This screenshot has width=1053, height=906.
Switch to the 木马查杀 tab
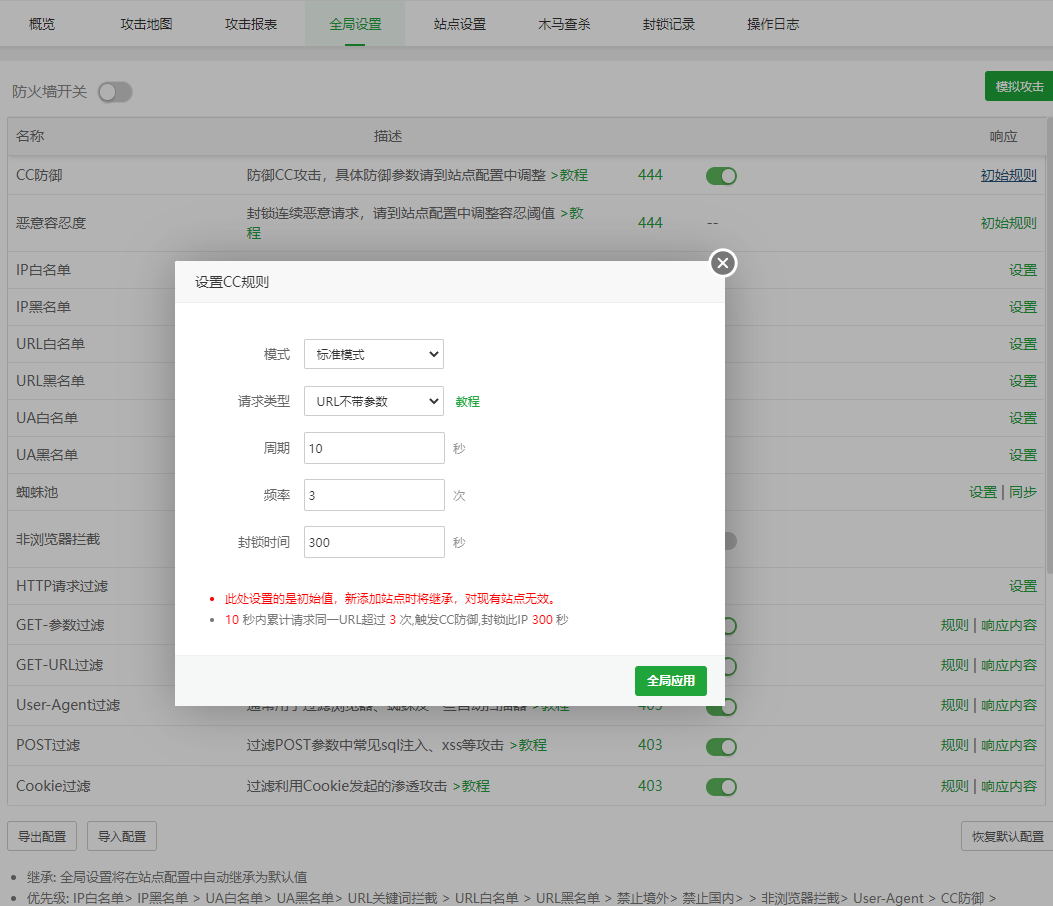click(x=564, y=24)
